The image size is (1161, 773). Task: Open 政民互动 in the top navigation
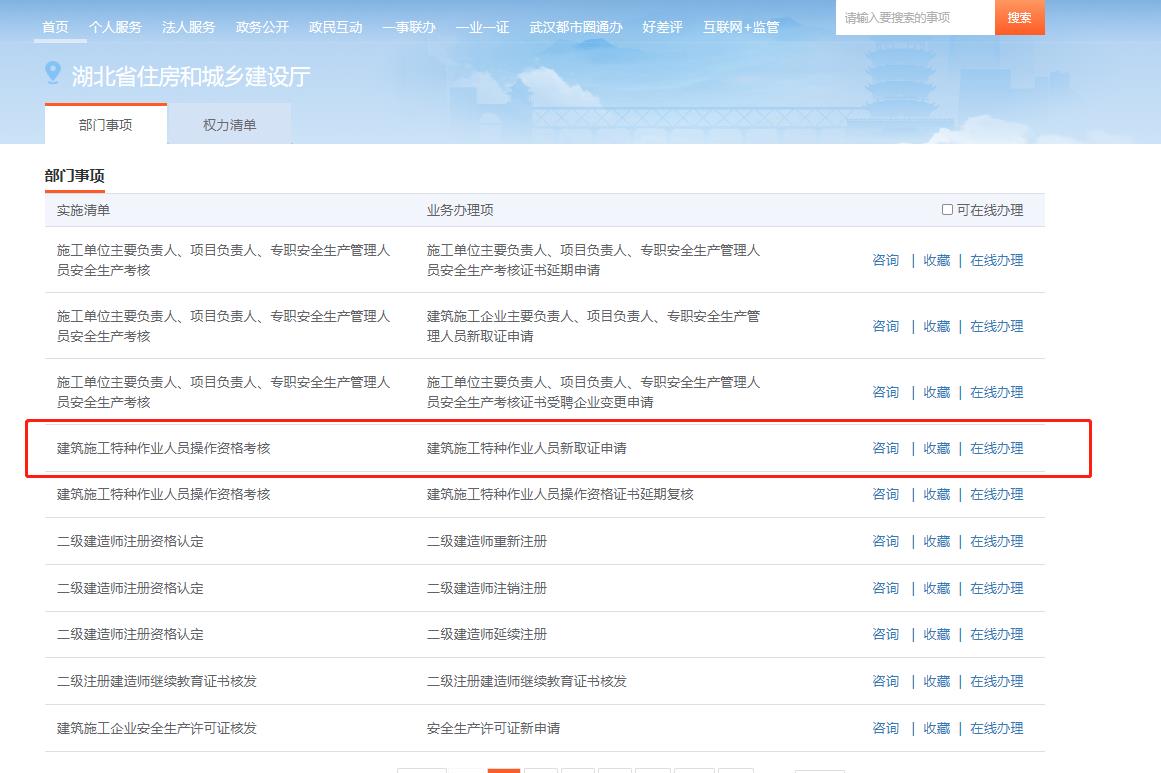click(x=335, y=27)
